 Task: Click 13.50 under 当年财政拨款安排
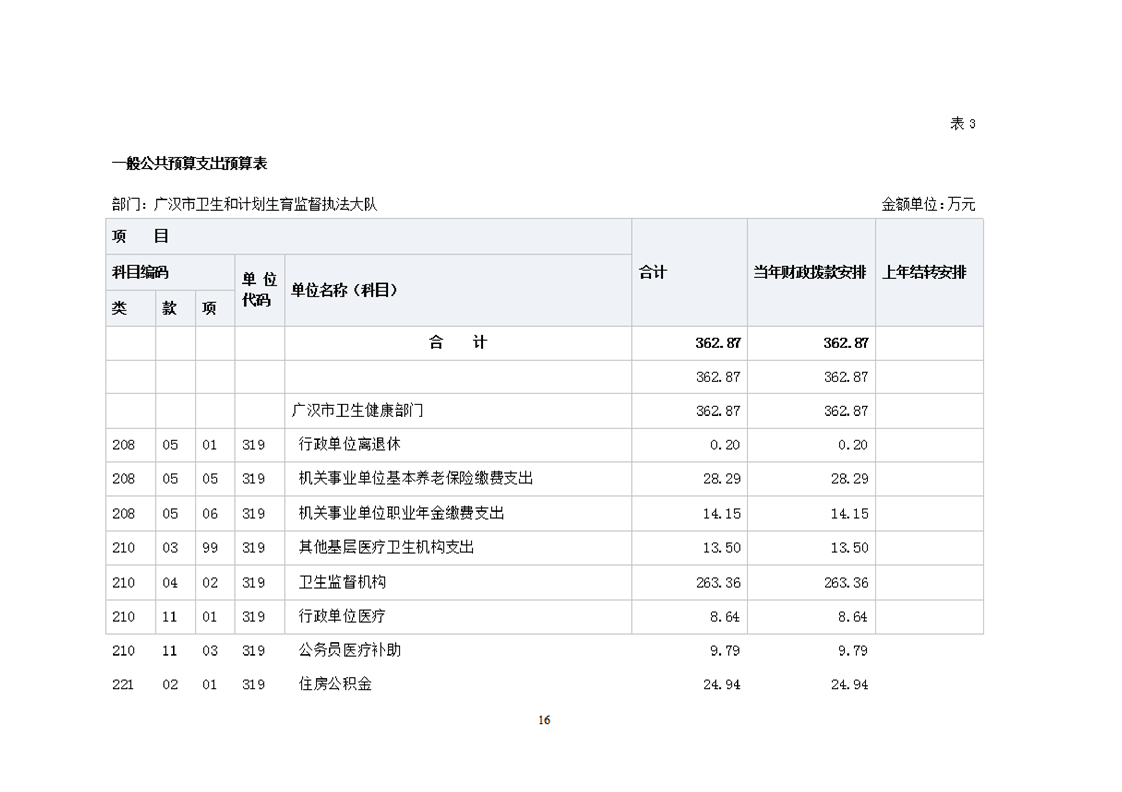pos(849,548)
